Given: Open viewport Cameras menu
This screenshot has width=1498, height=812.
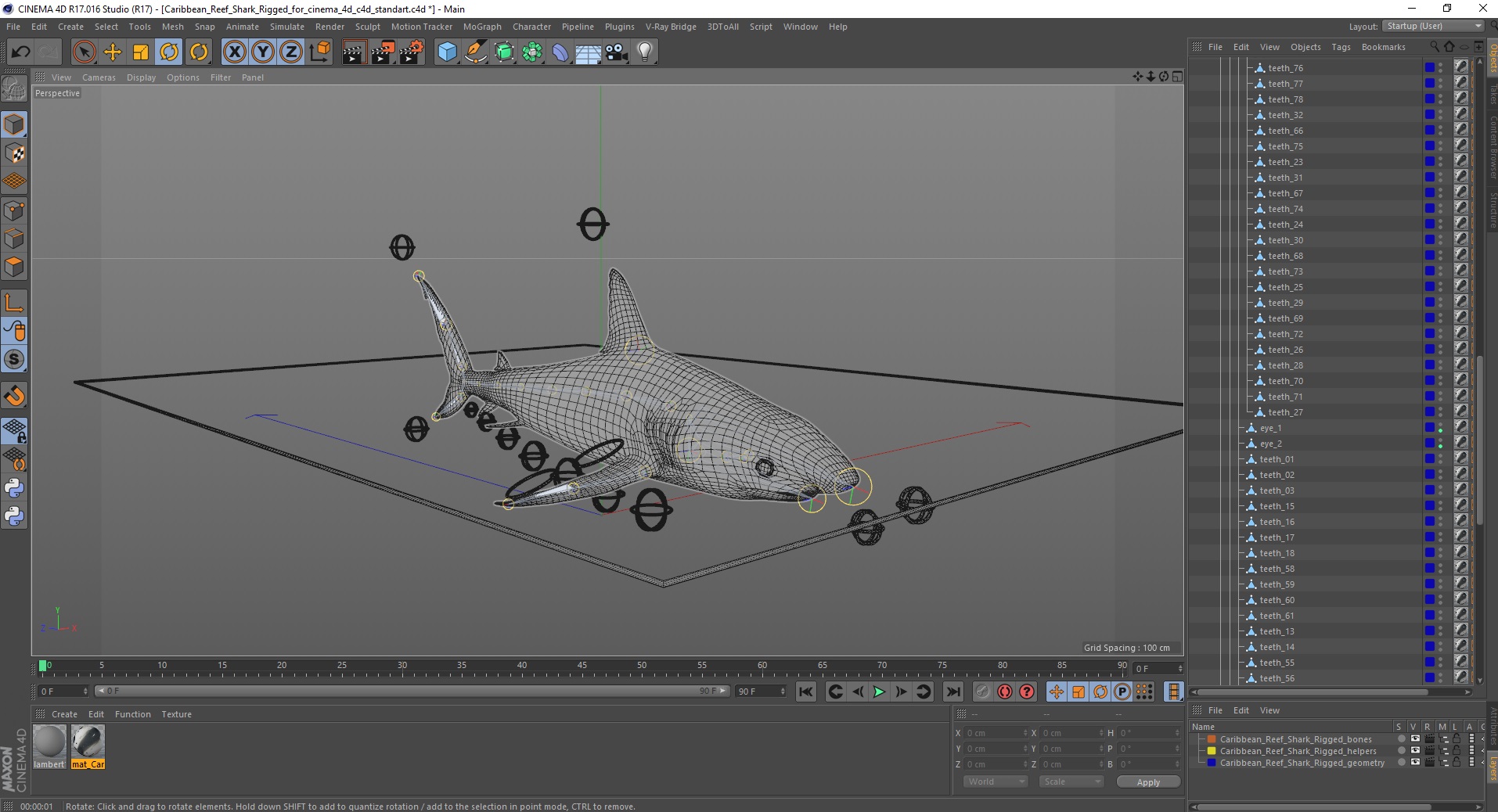Looking at the screenshot, I should pos(99,77).
